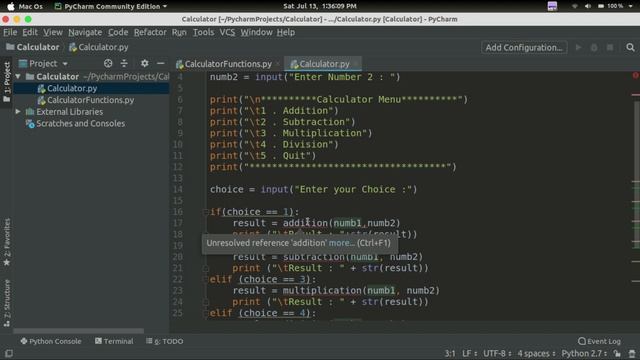The image size is (640, 360).
Task: Click Add Configuration button
Action: point(524,47)
